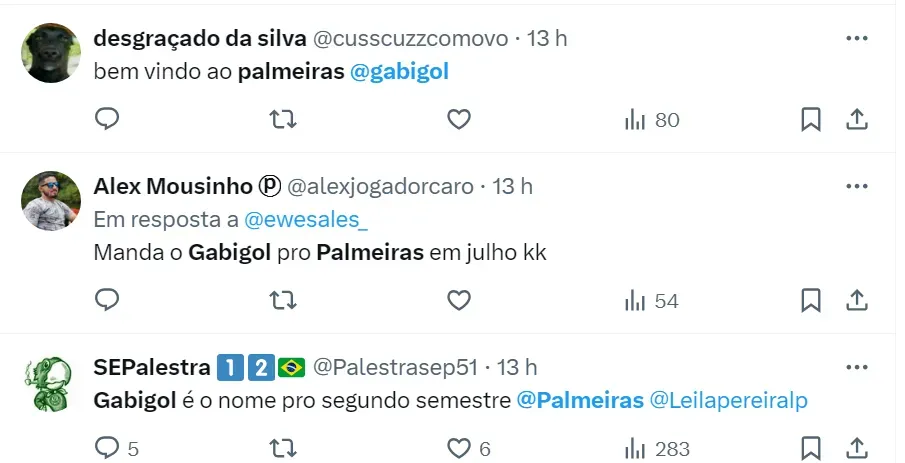Screen dimensions: 905x463
Task: Open the @ewesales_ reply link
Action: (306, 220)
